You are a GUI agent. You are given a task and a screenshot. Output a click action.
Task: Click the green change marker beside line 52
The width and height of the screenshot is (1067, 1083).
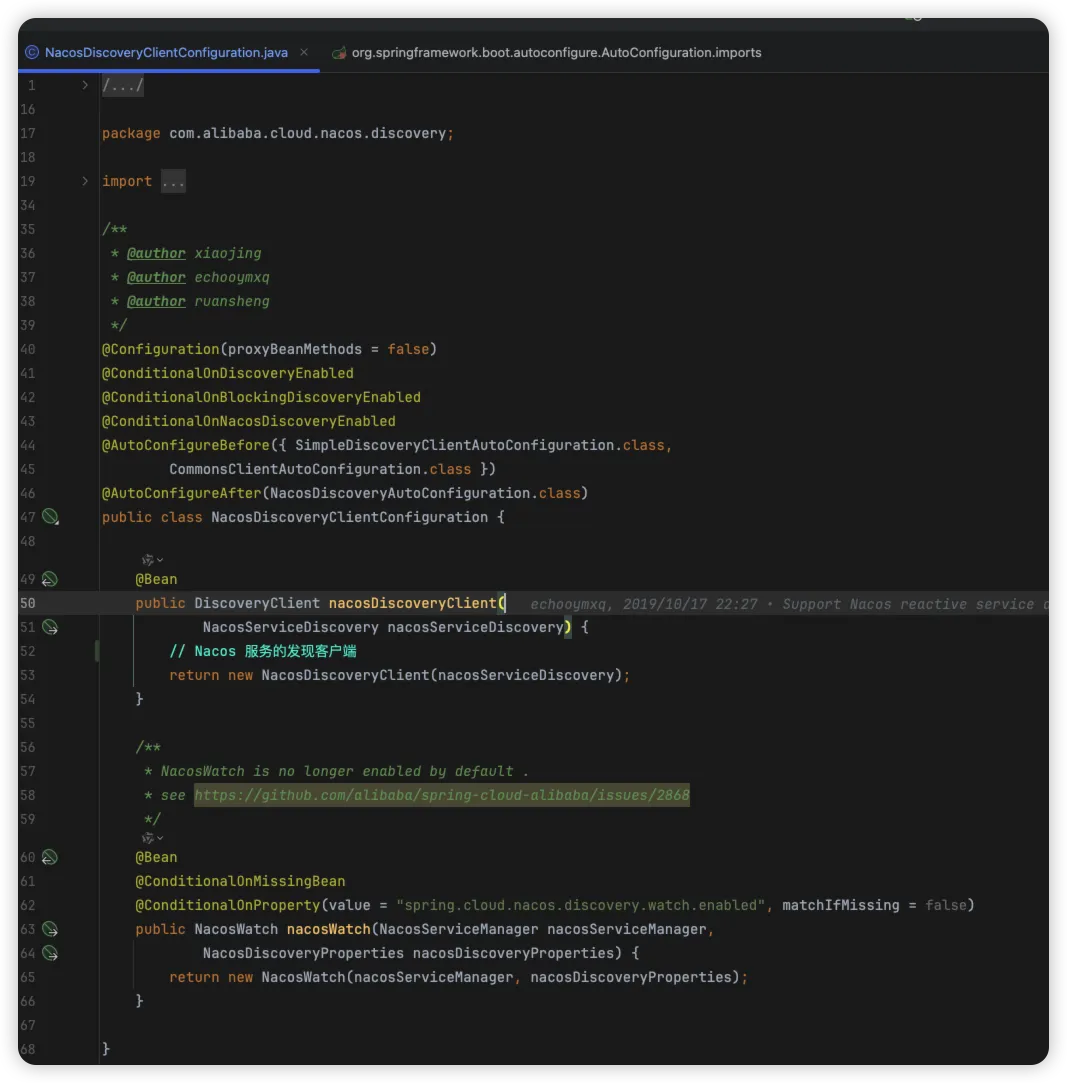pyautogui.click(x=96, y=651)
